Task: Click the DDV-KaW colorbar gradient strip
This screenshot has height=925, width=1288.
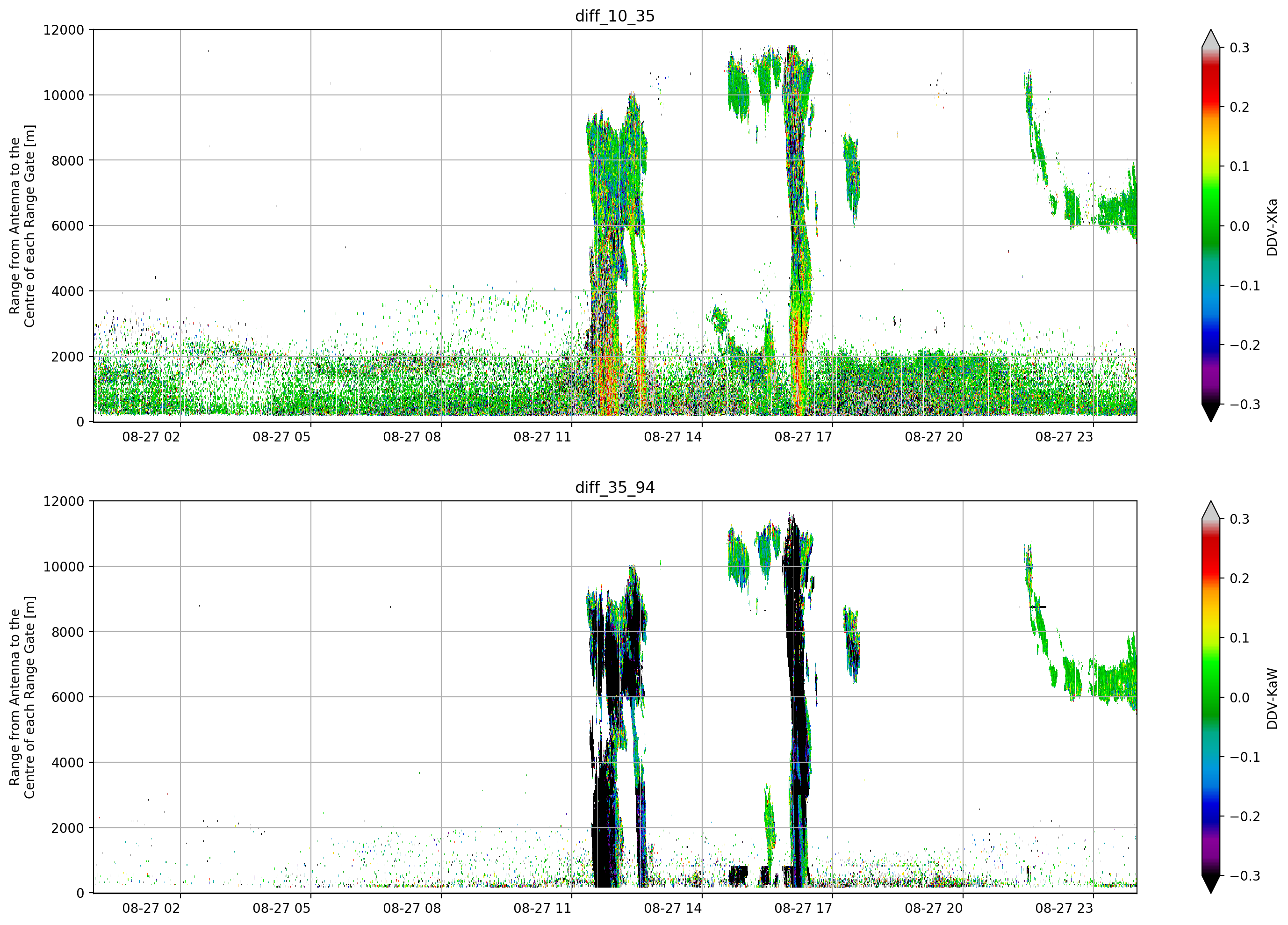Action: tap(1211, 697)
